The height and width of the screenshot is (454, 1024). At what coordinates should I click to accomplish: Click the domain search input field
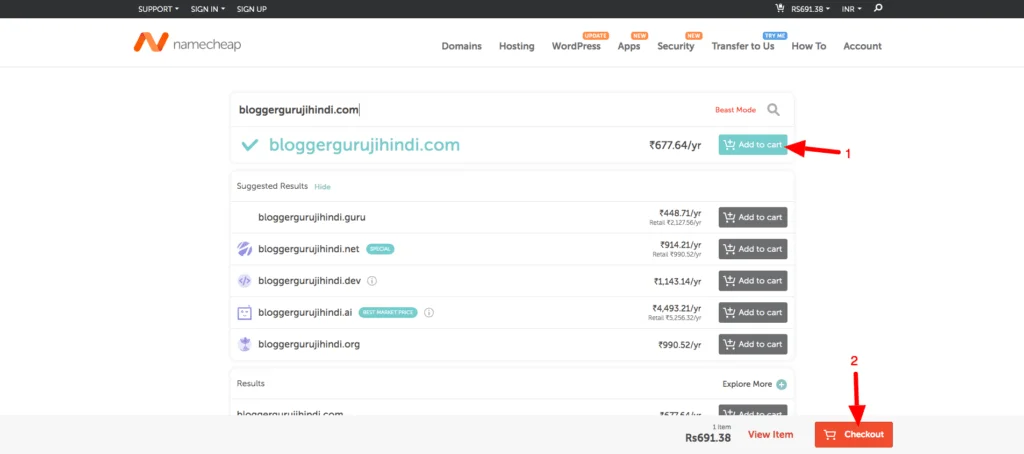470,110
